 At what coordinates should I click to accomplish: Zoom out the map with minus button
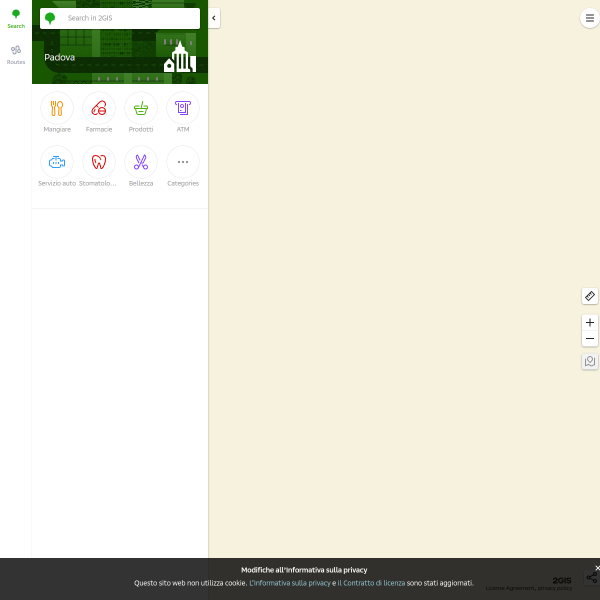[x=590, y=339]
